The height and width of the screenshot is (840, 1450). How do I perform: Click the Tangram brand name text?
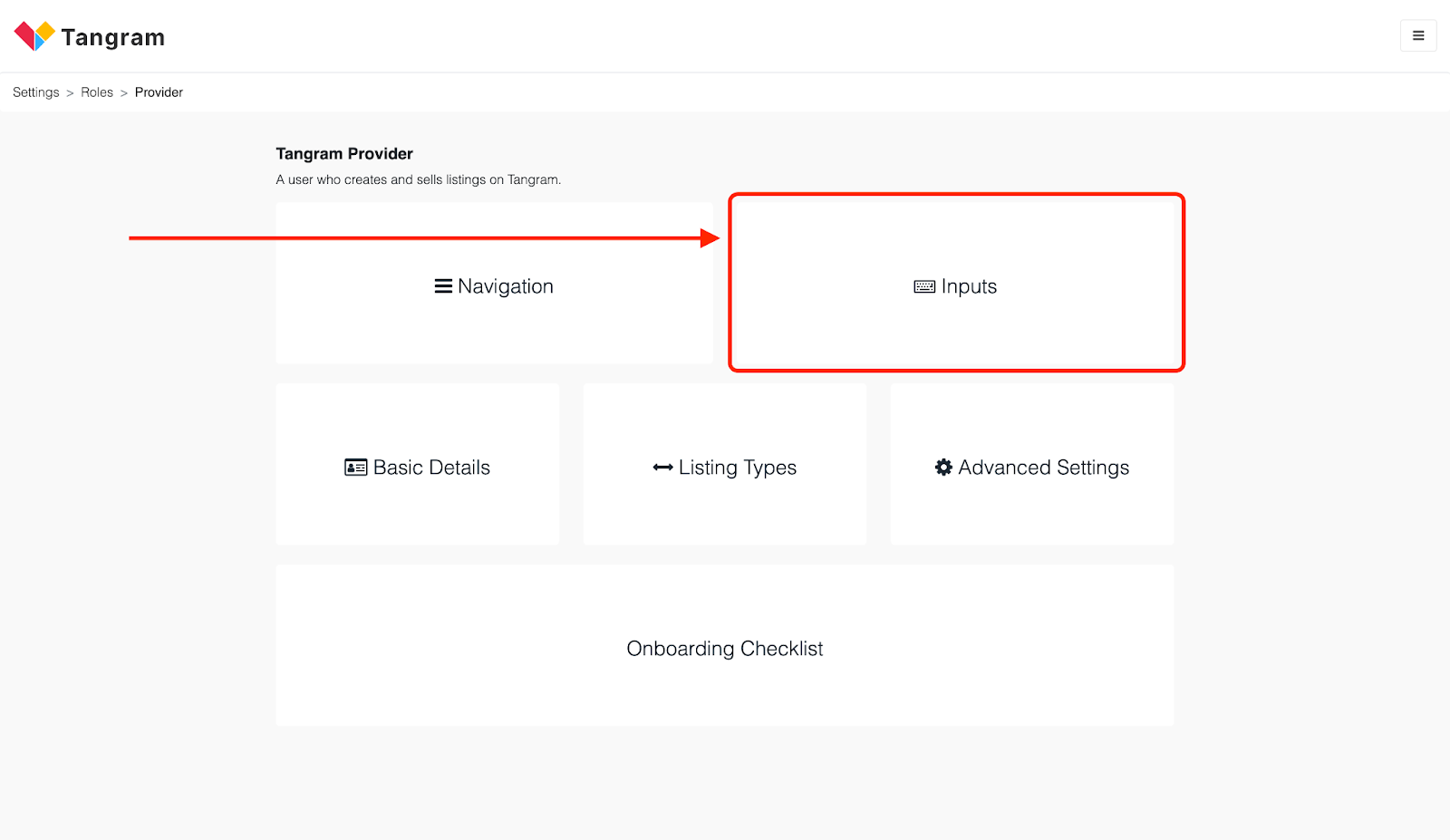(113, 37)
